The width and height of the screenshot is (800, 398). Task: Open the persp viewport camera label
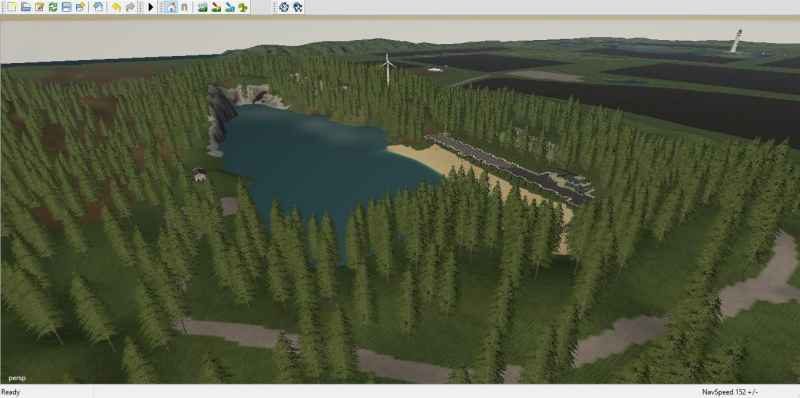pyautogui.click(x=17, y=378)
